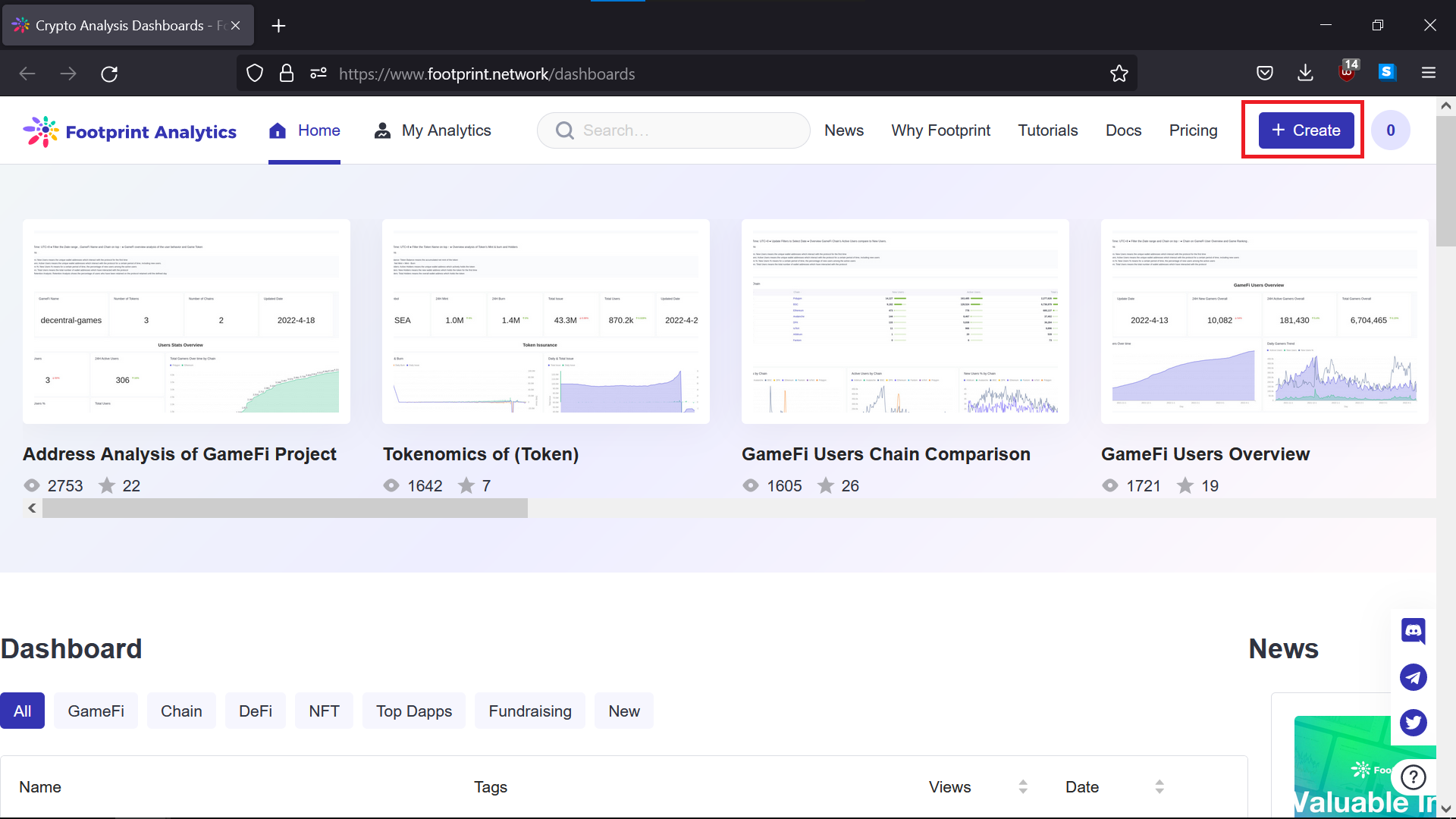The width and height of the screenshot is (1456, 819).
Task: Open Address Analysis of GameFi Project thumbnail
Action: pos(187,322)
